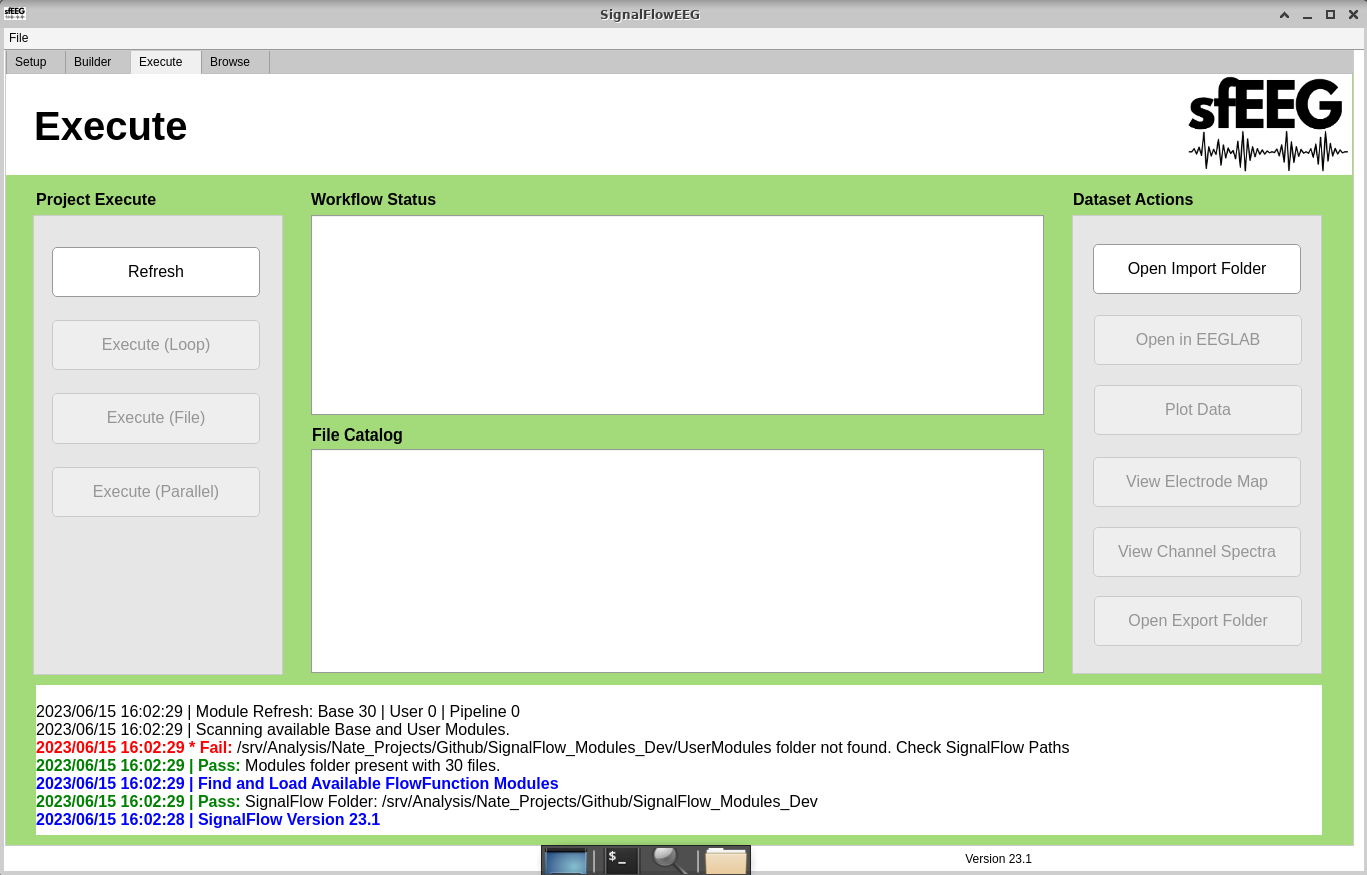Click the sfEEG title bar app icon

tap(15, 14)
